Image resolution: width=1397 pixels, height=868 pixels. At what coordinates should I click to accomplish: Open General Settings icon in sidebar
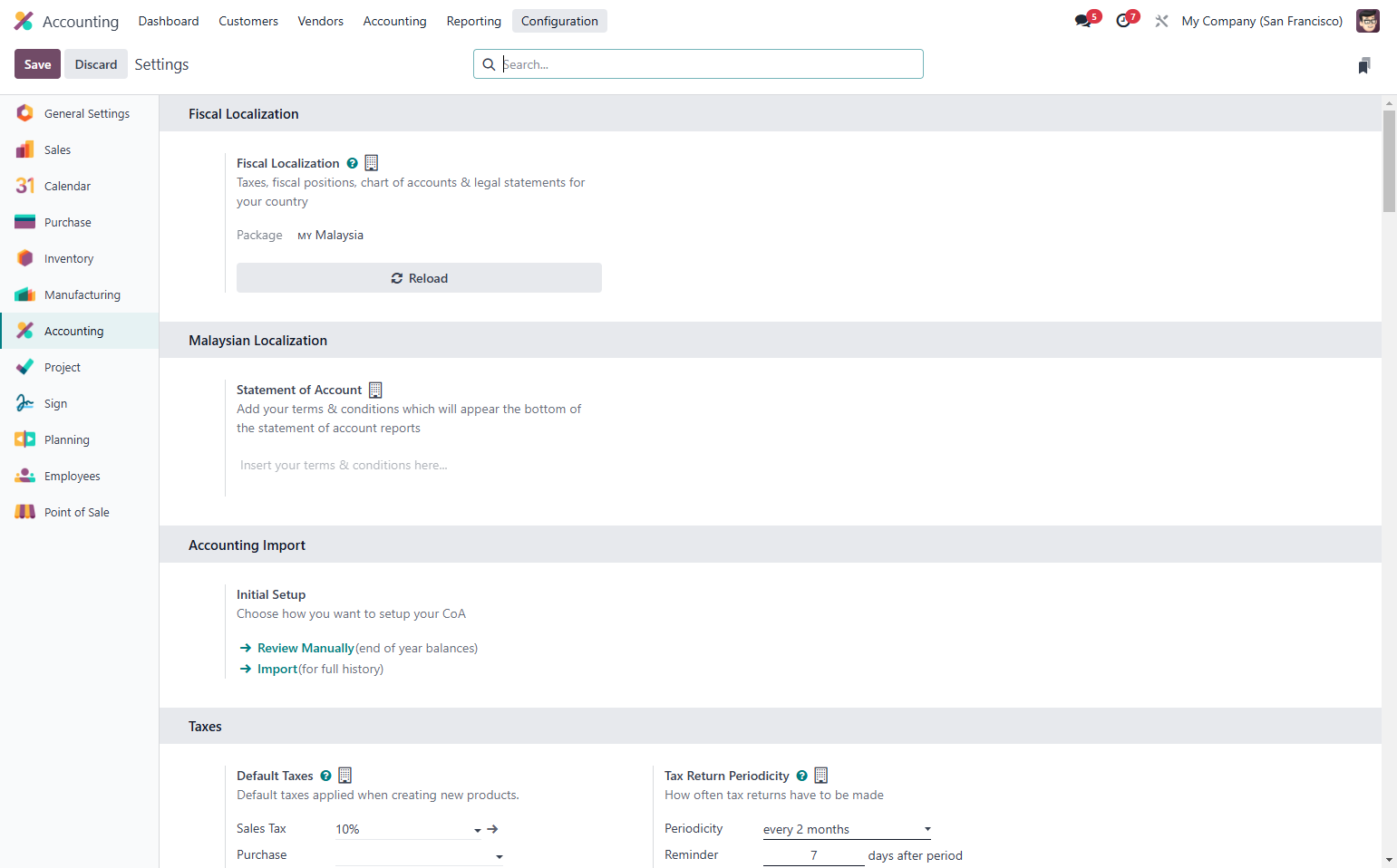click(25, 113)
